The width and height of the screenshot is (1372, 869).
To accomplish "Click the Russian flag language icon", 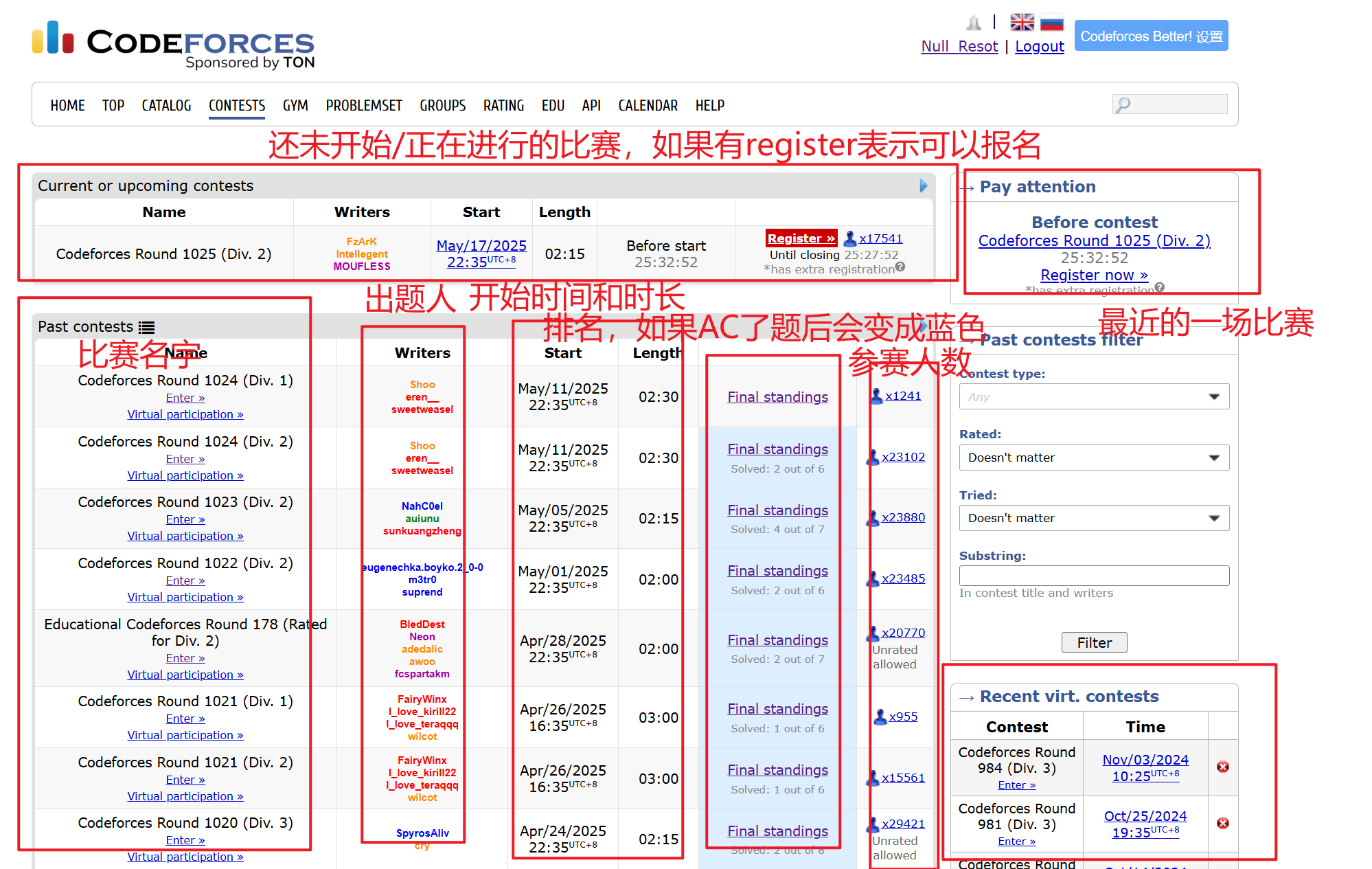I will pyautogui.click(x=1051, y=23).
